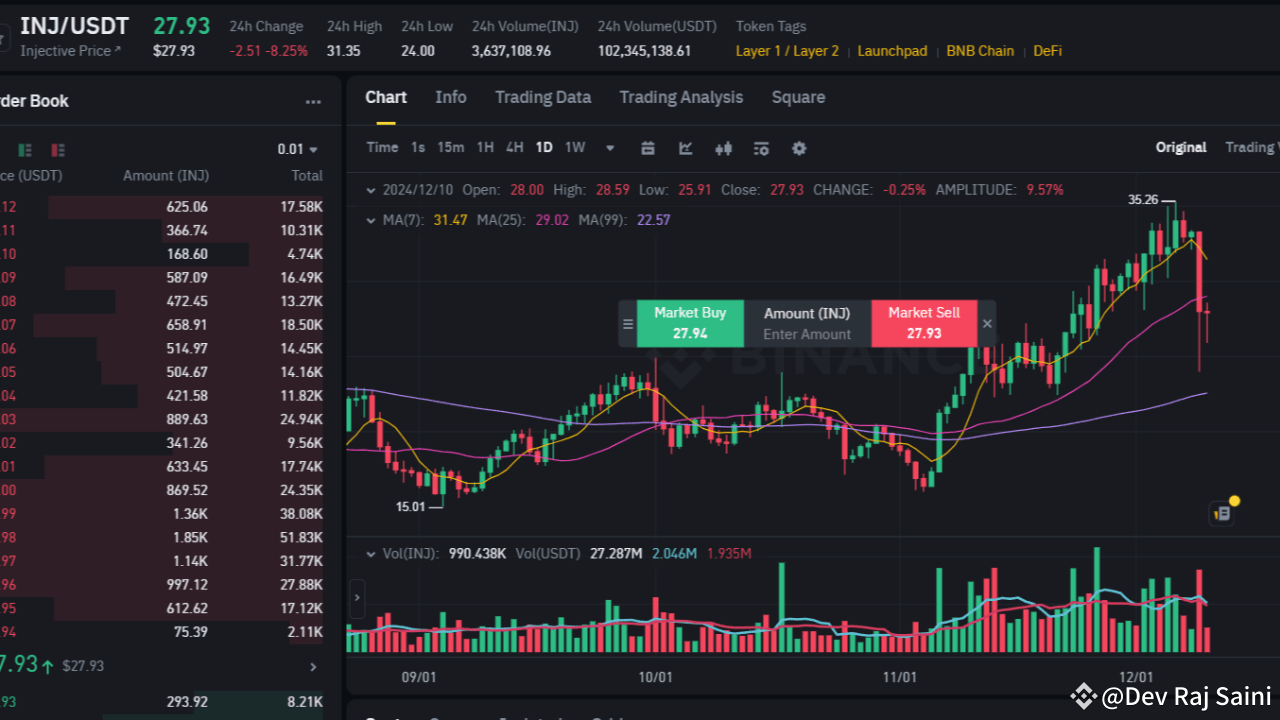The height and width of the screenshot is (720, 1280).
Task: Open the indicator list settings icon
Action: pyautogui.click(x=761, y=148)
